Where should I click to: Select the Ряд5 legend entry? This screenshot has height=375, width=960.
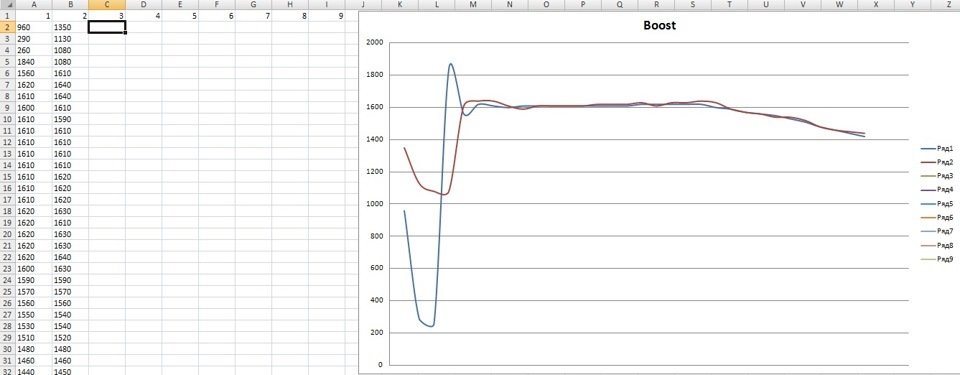pyautogui.click(x=937, y=203)
